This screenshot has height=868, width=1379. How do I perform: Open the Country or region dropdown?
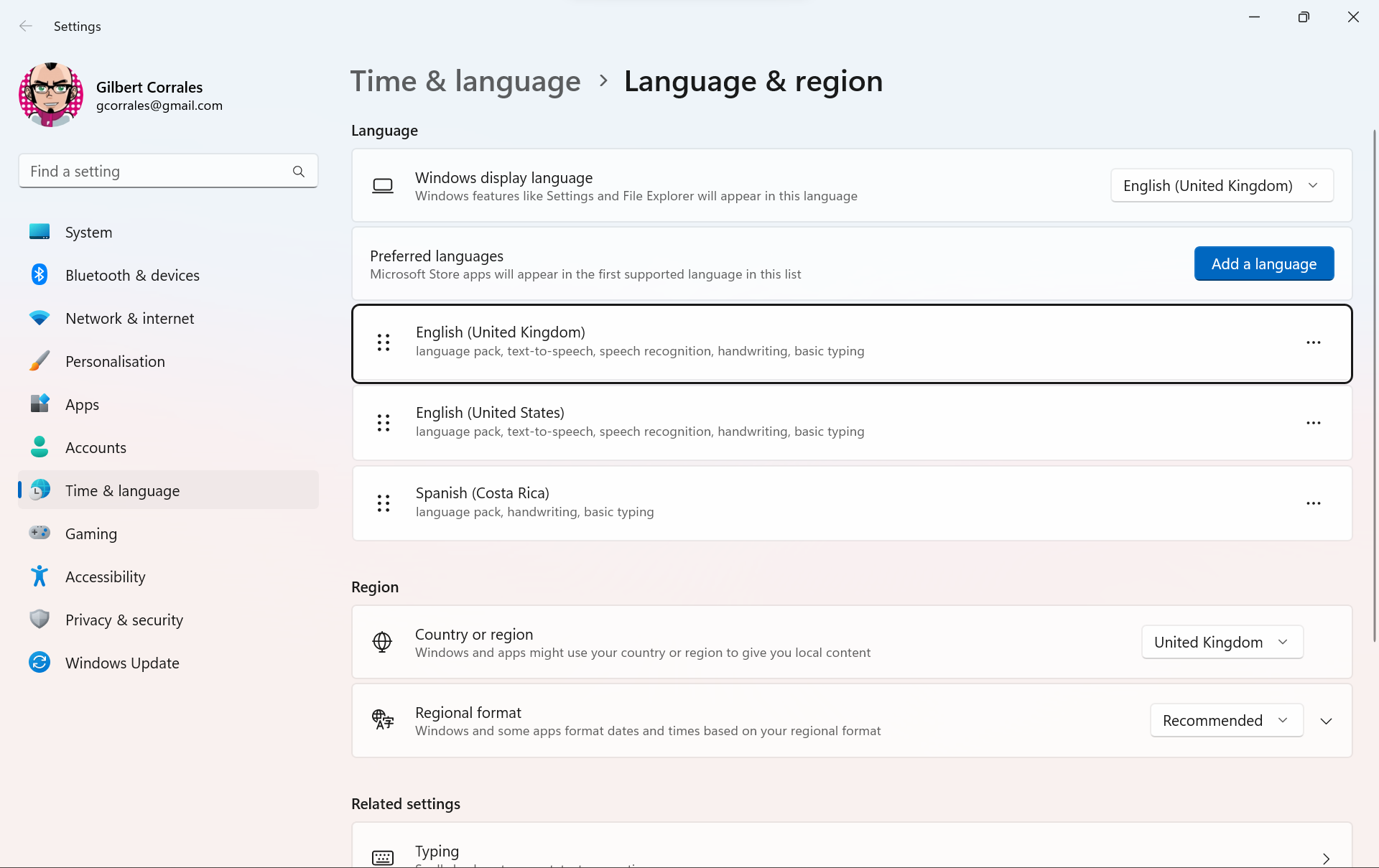(x=1221, y=642)
